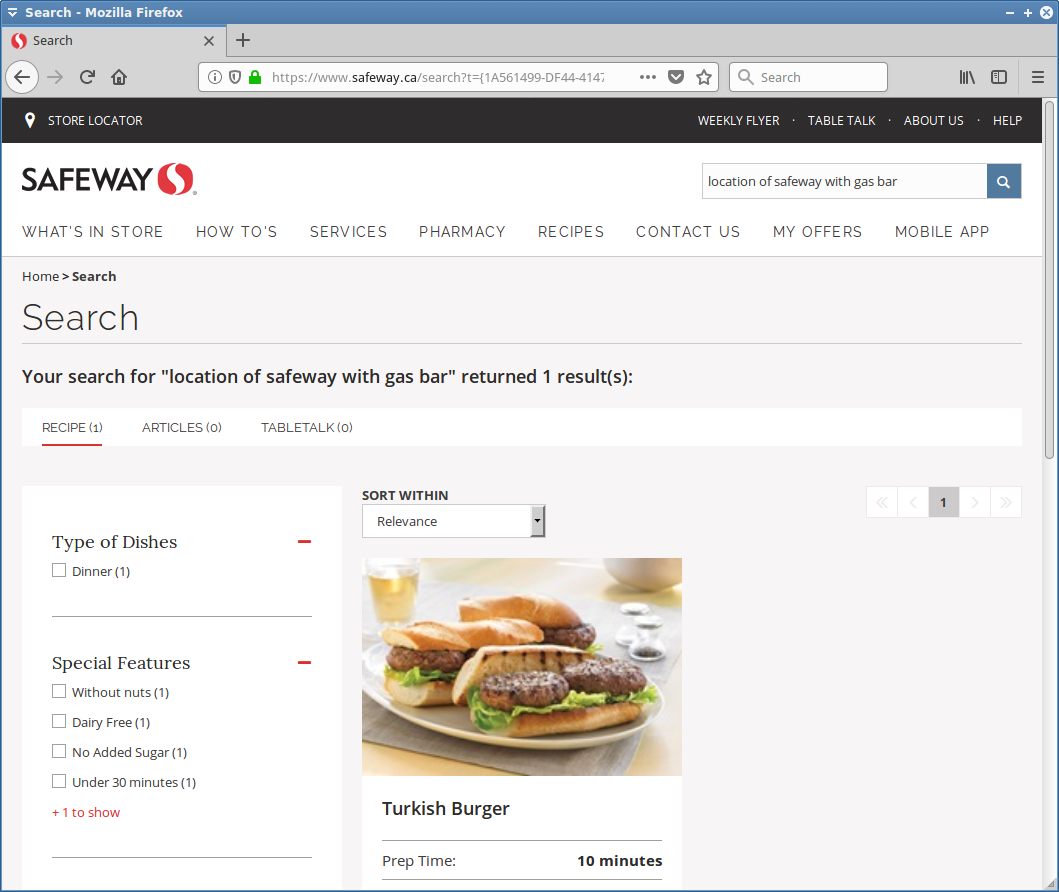
Task: Collapse the Type of Dishes section
Action: [305, 542]
